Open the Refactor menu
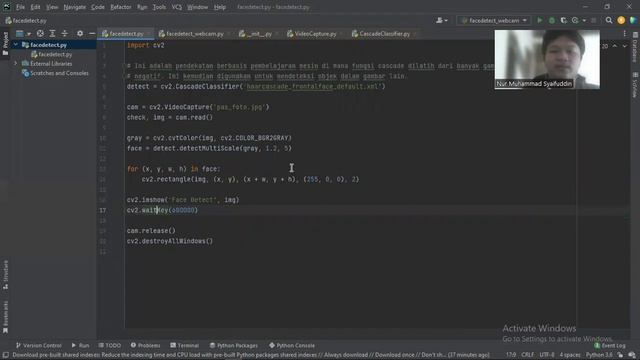The height and width of the screenshot is (360, 640). tap(121, 7)
